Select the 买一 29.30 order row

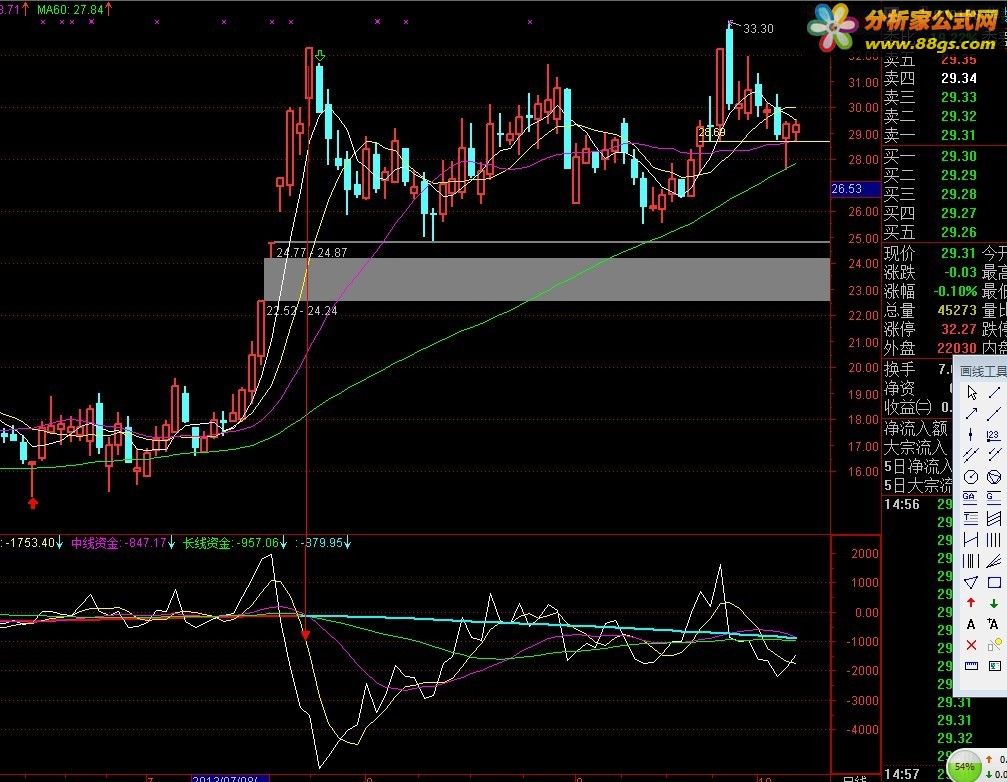pyautogui.click(x=931, y=156)
